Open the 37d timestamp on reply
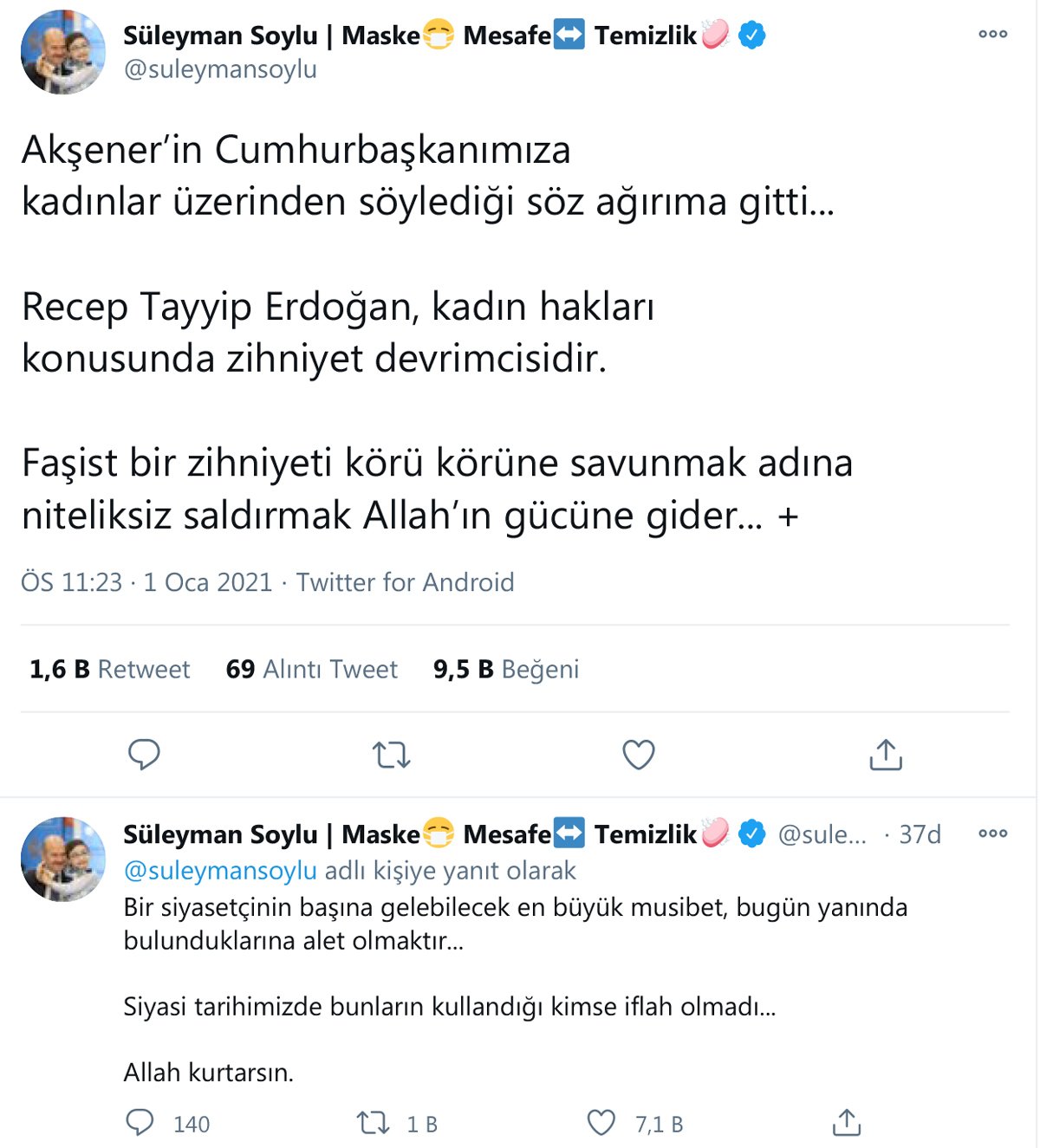 (x=920, y=834)
